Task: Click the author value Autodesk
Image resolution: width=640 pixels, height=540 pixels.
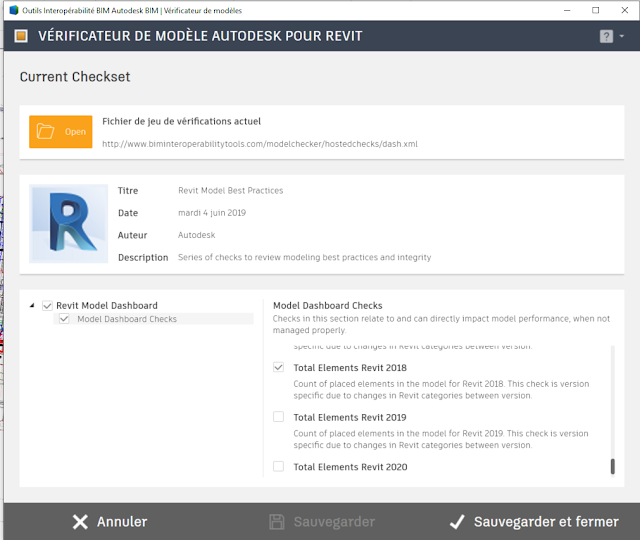Action: [x=196, y=235]
